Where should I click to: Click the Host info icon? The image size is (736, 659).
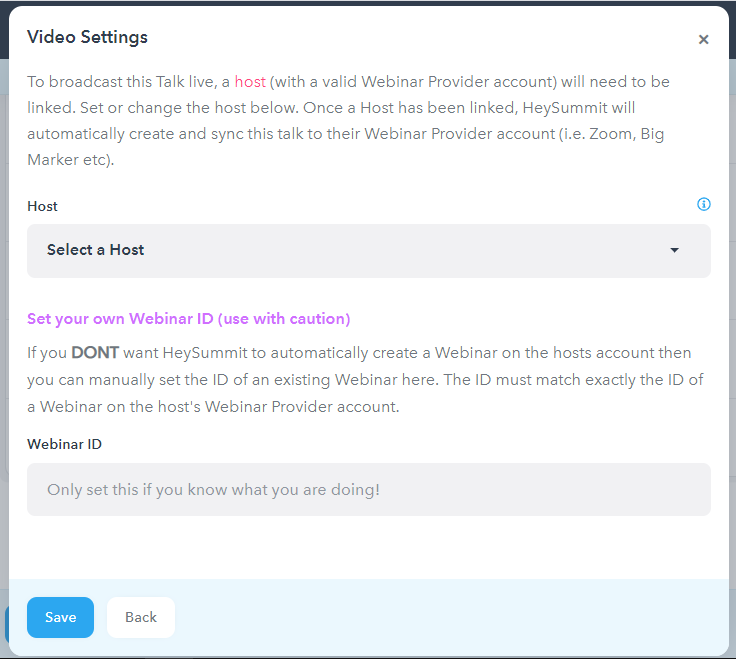point(703,204)
